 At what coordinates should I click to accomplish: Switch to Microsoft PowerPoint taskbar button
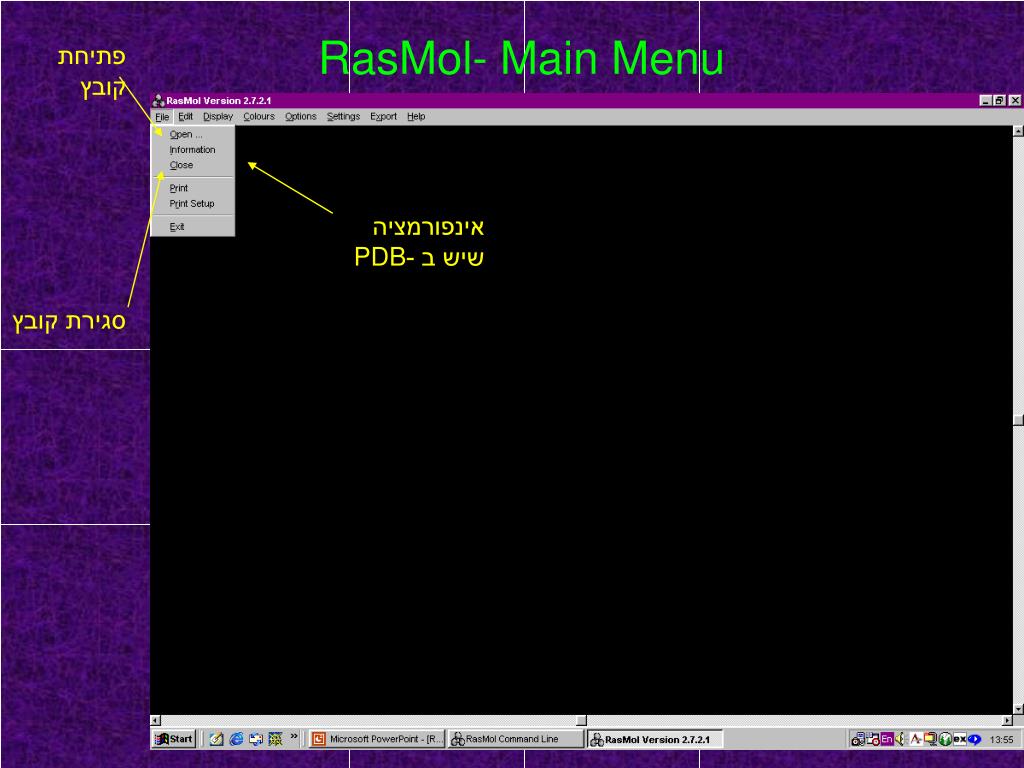click(x=377, y=739)
